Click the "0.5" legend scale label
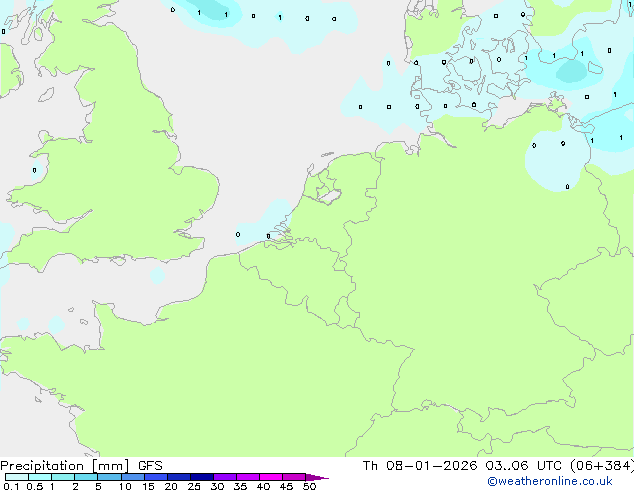This screenshot has height=490, width=634. tap(35, 486)
